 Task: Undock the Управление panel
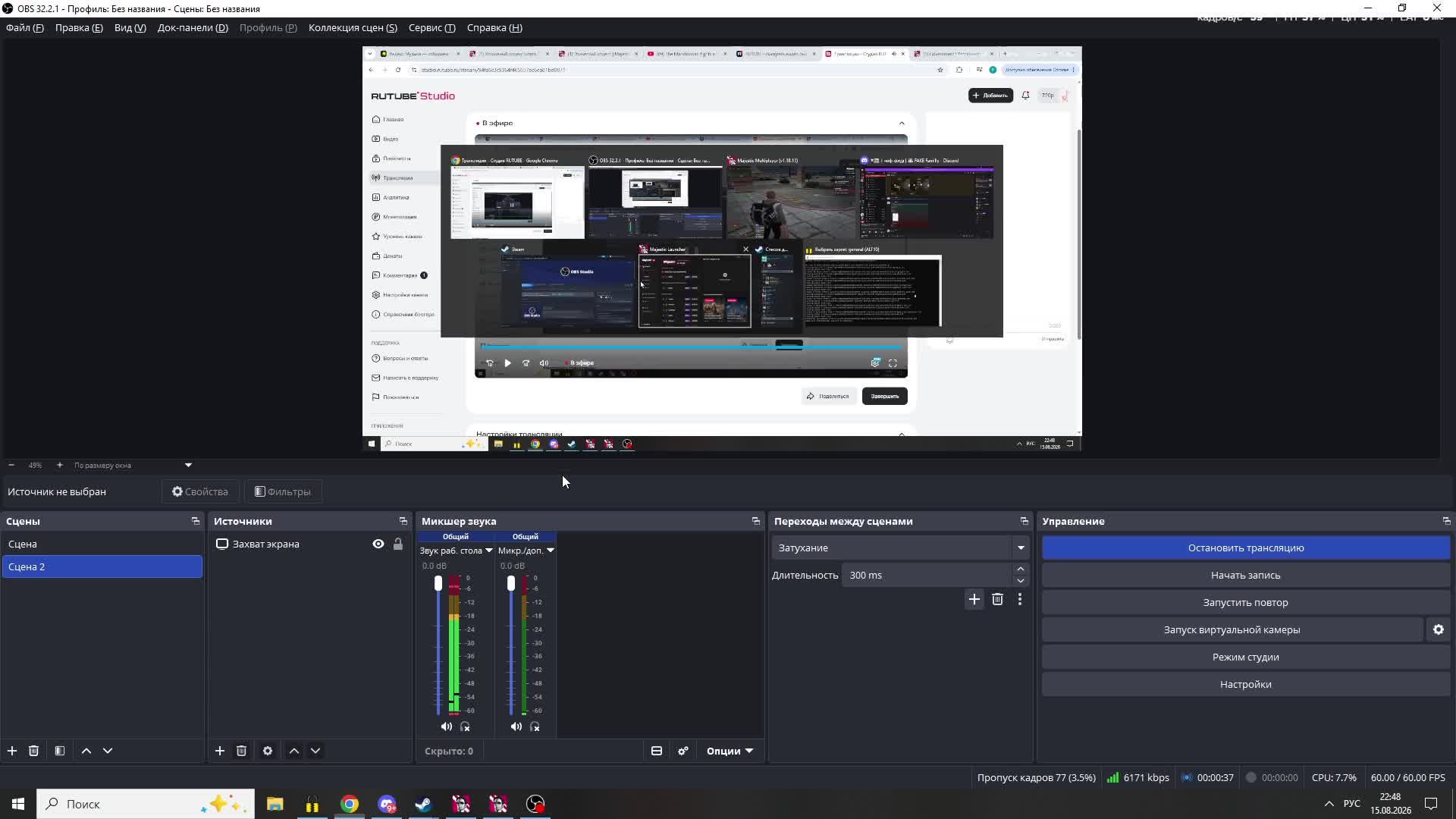(1446, 521)
